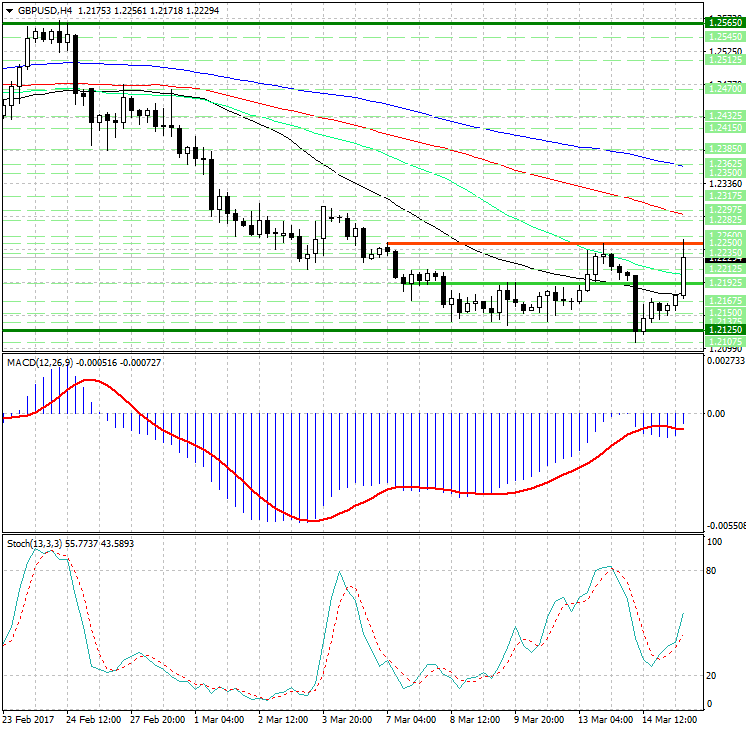Click the 7 Mar 04:00 time label
The height and width of the screenshot is (731, 746).
coord(411,719)
